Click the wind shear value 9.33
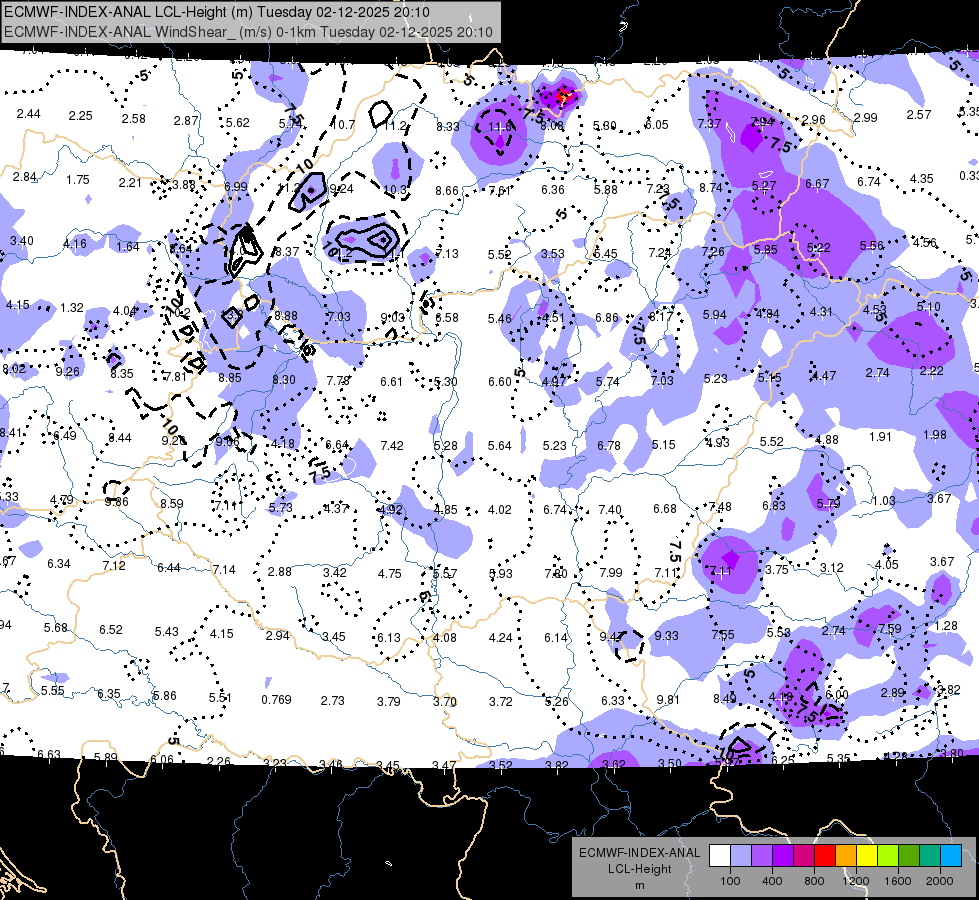The height and width of the screenshot is (900, 979). pyautogui.click(x=667, y=635)
